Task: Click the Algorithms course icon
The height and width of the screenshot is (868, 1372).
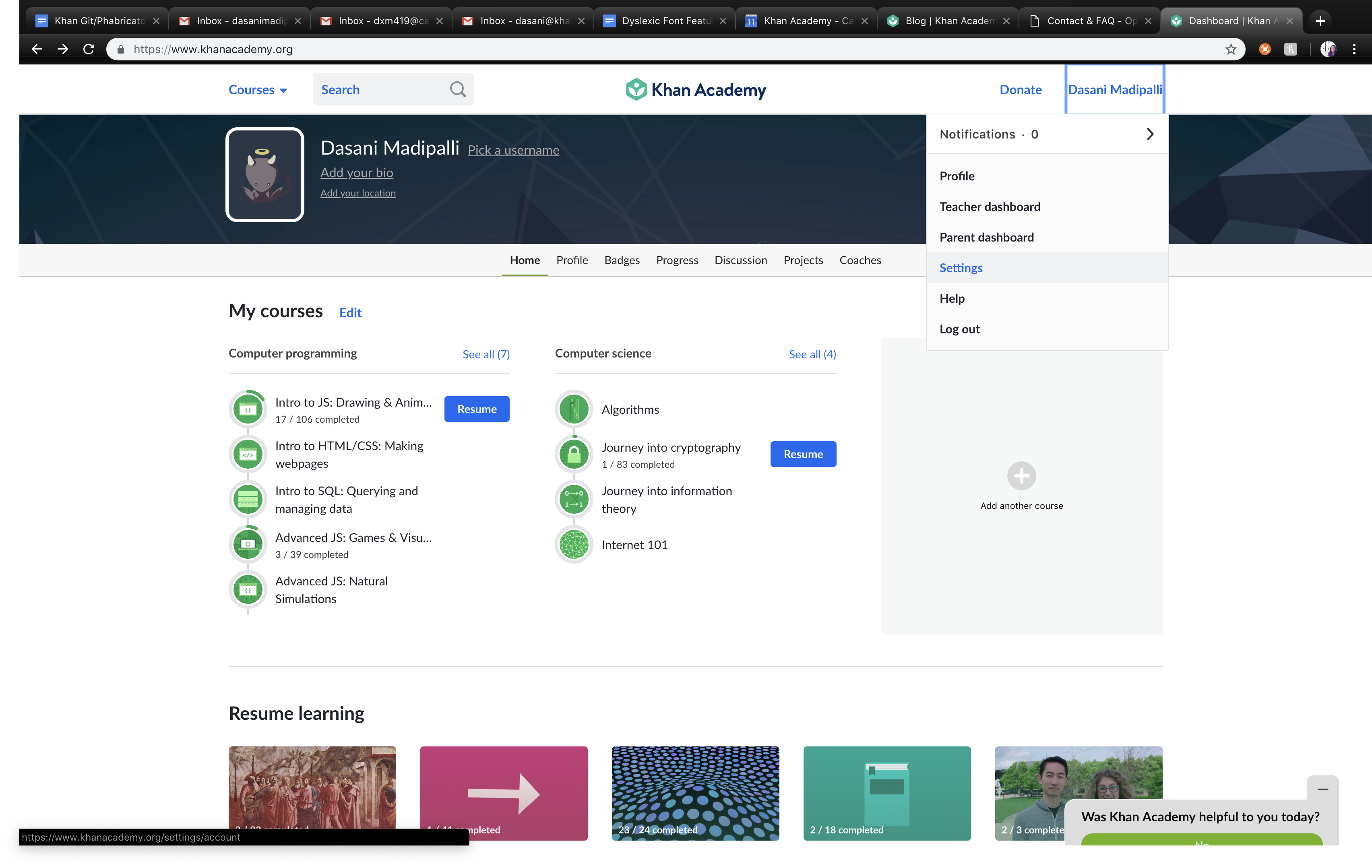Action: [574, 409]
